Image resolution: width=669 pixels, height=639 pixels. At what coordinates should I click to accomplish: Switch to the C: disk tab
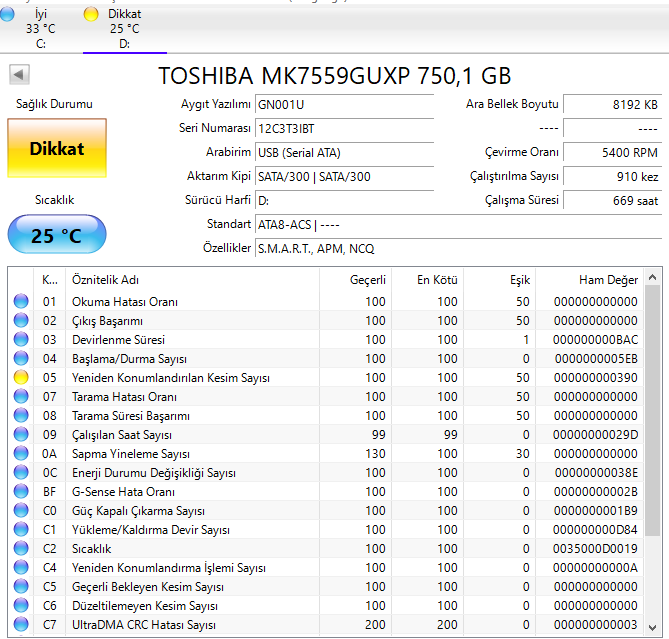click(x=41, y=30)
